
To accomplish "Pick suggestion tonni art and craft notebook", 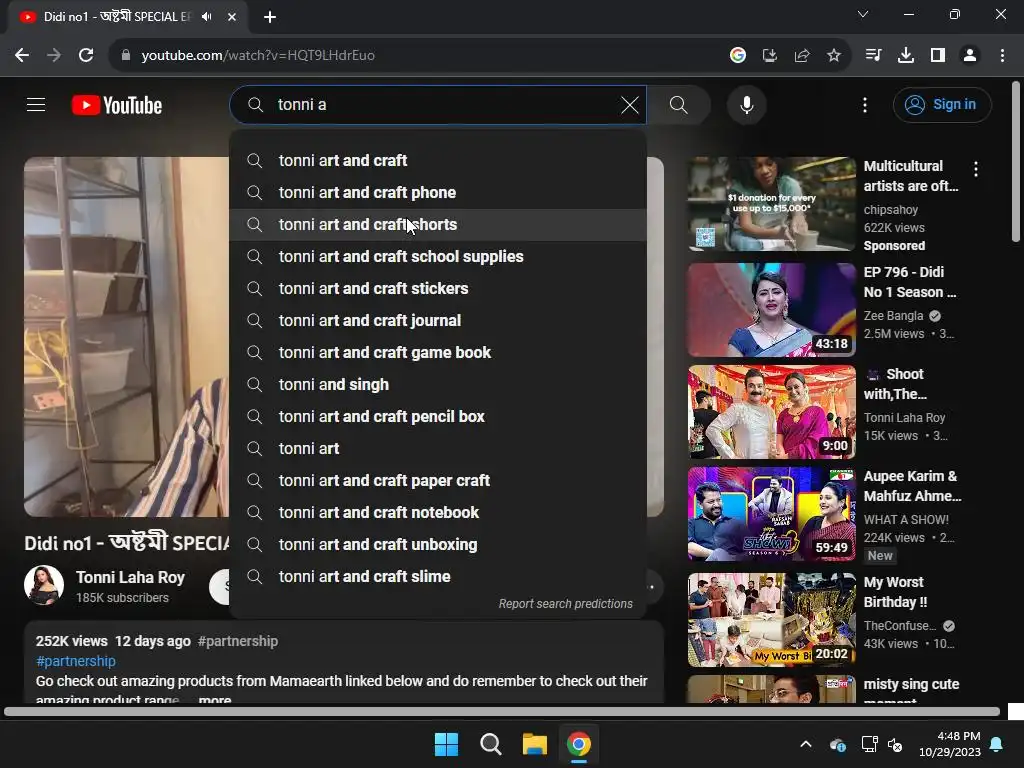I will click(438, 513).
